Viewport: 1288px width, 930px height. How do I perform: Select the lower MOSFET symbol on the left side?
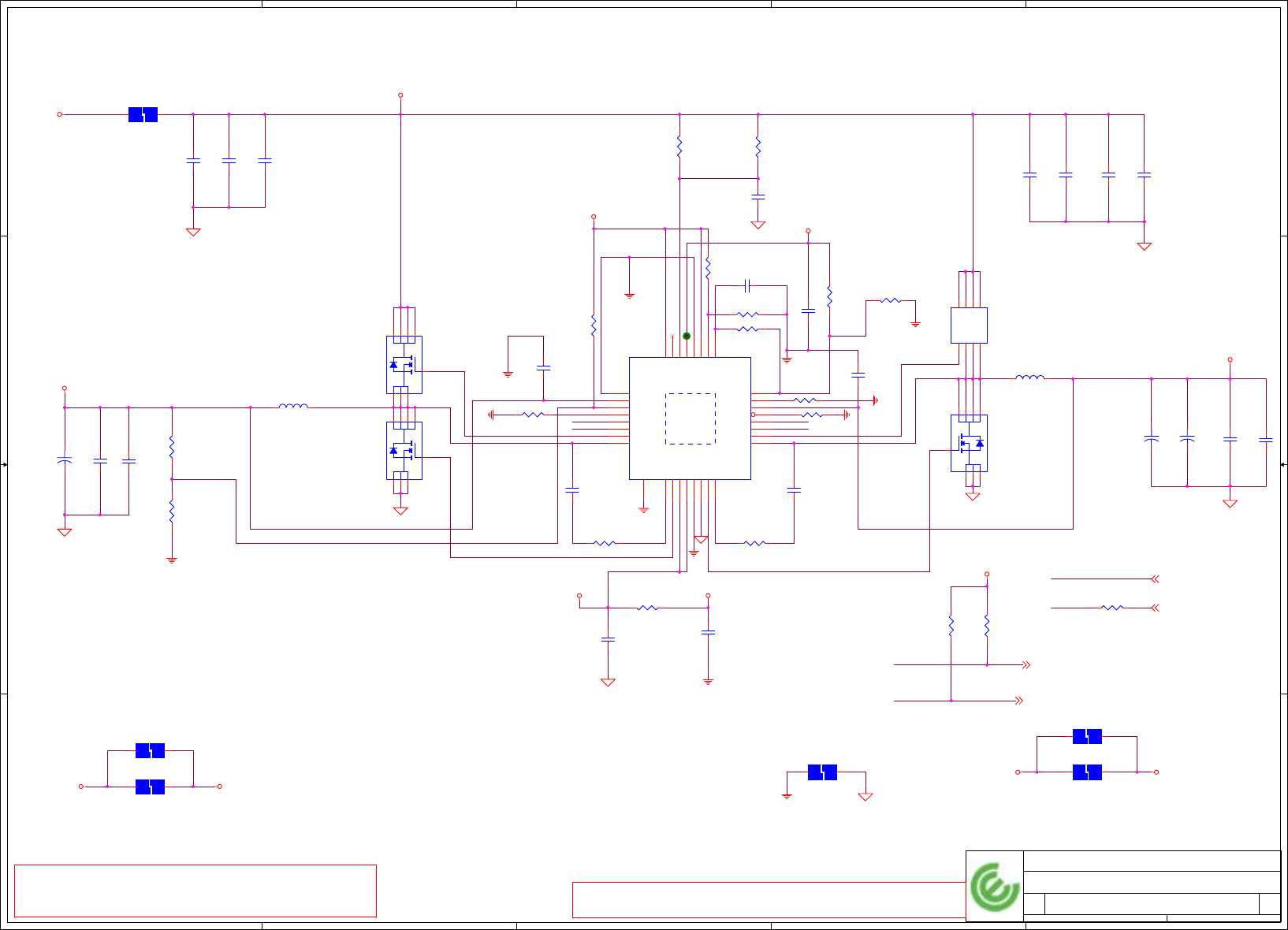pyautogui.click(x=404, y=451)
